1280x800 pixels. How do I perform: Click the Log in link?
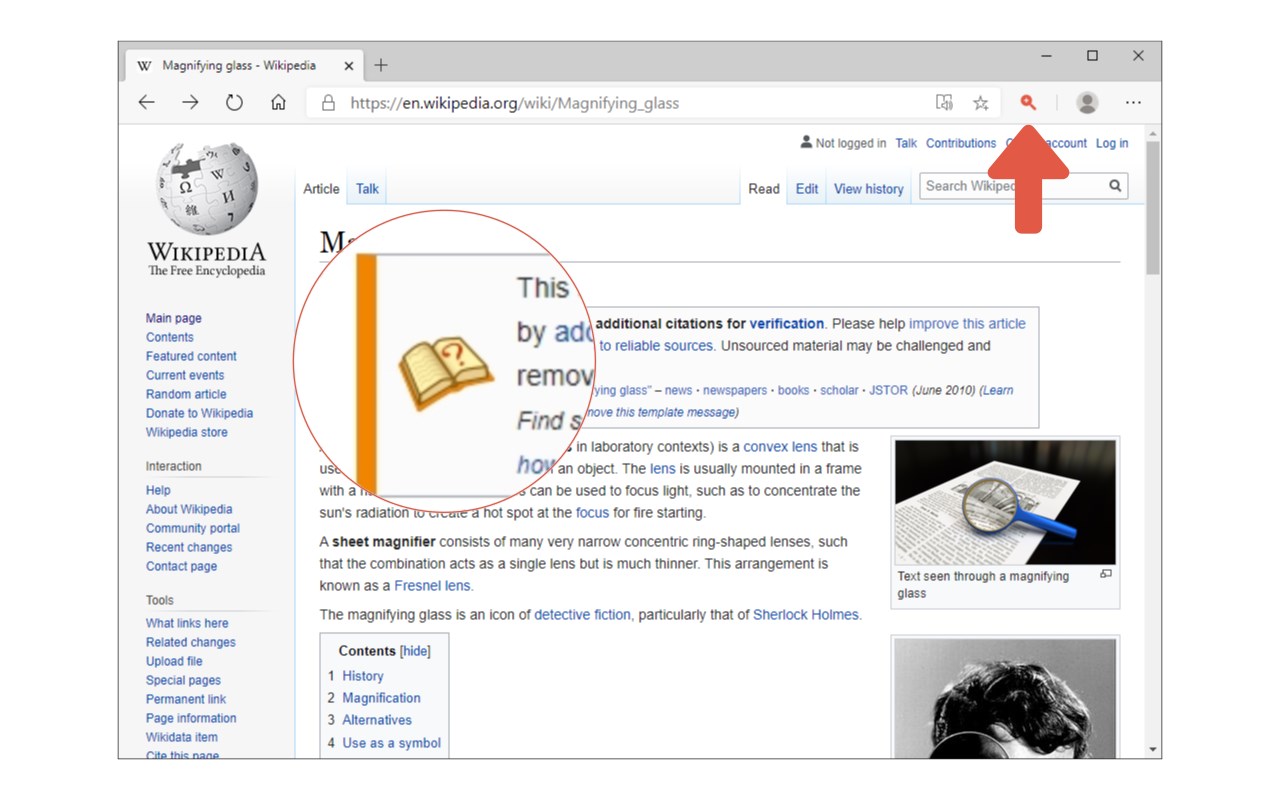click(x=1112, y=144)
